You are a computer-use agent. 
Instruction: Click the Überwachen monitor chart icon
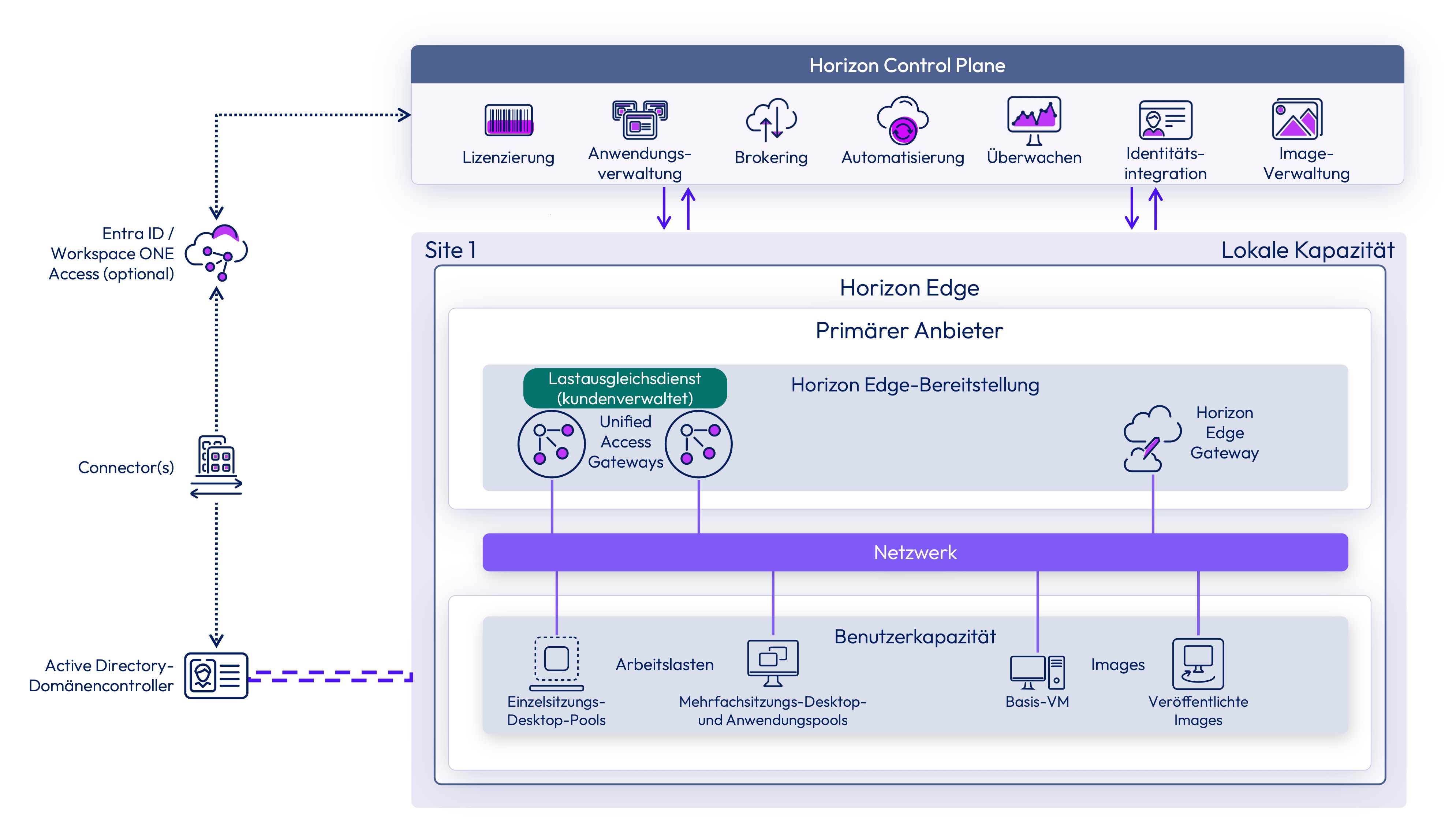(1034, 121)
